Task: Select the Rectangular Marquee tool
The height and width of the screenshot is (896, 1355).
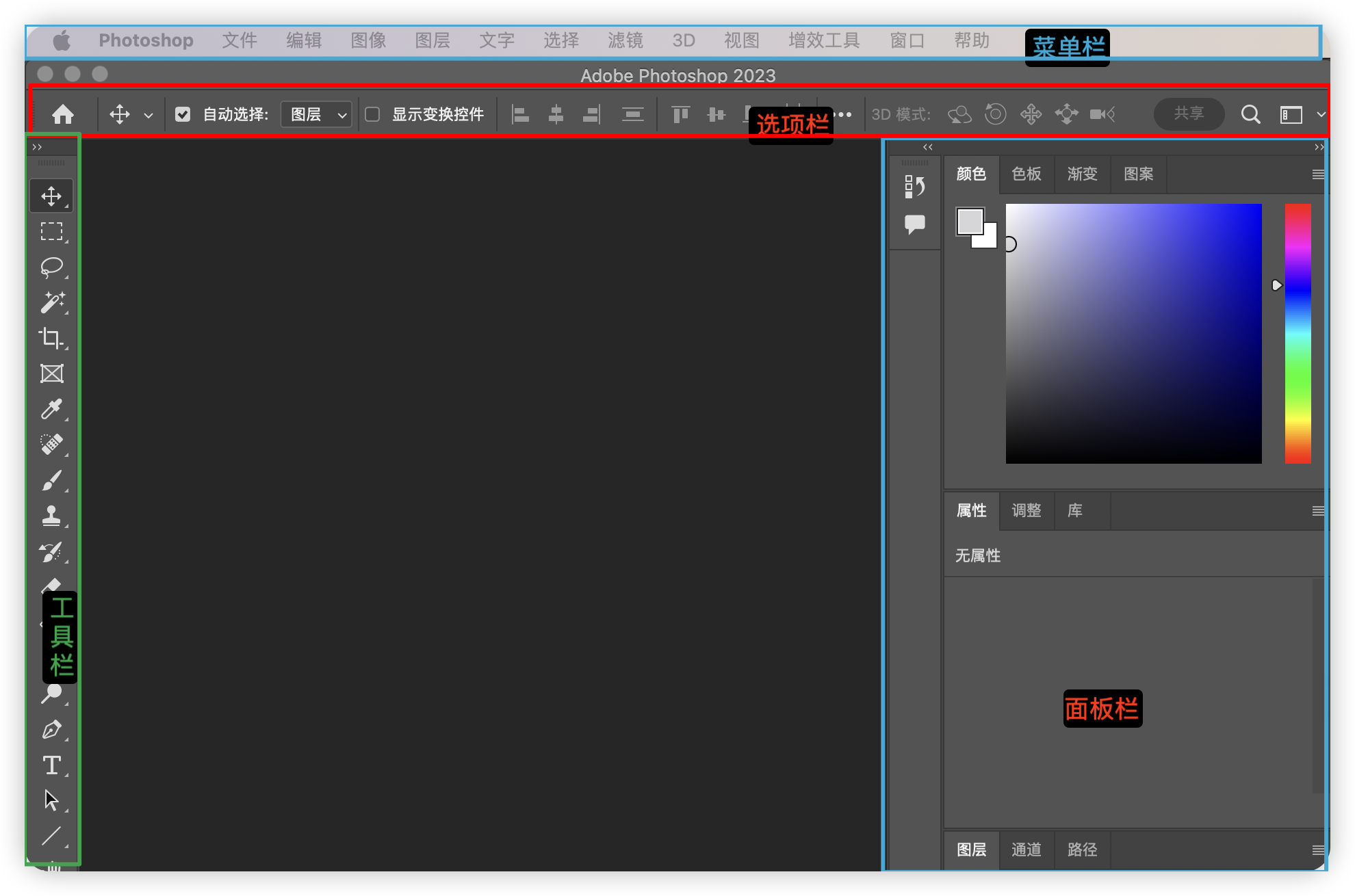Action: click(51, 232)
